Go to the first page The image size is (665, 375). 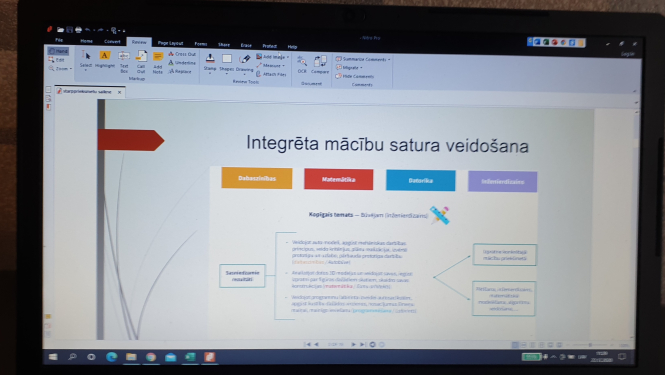pos(307,344)
